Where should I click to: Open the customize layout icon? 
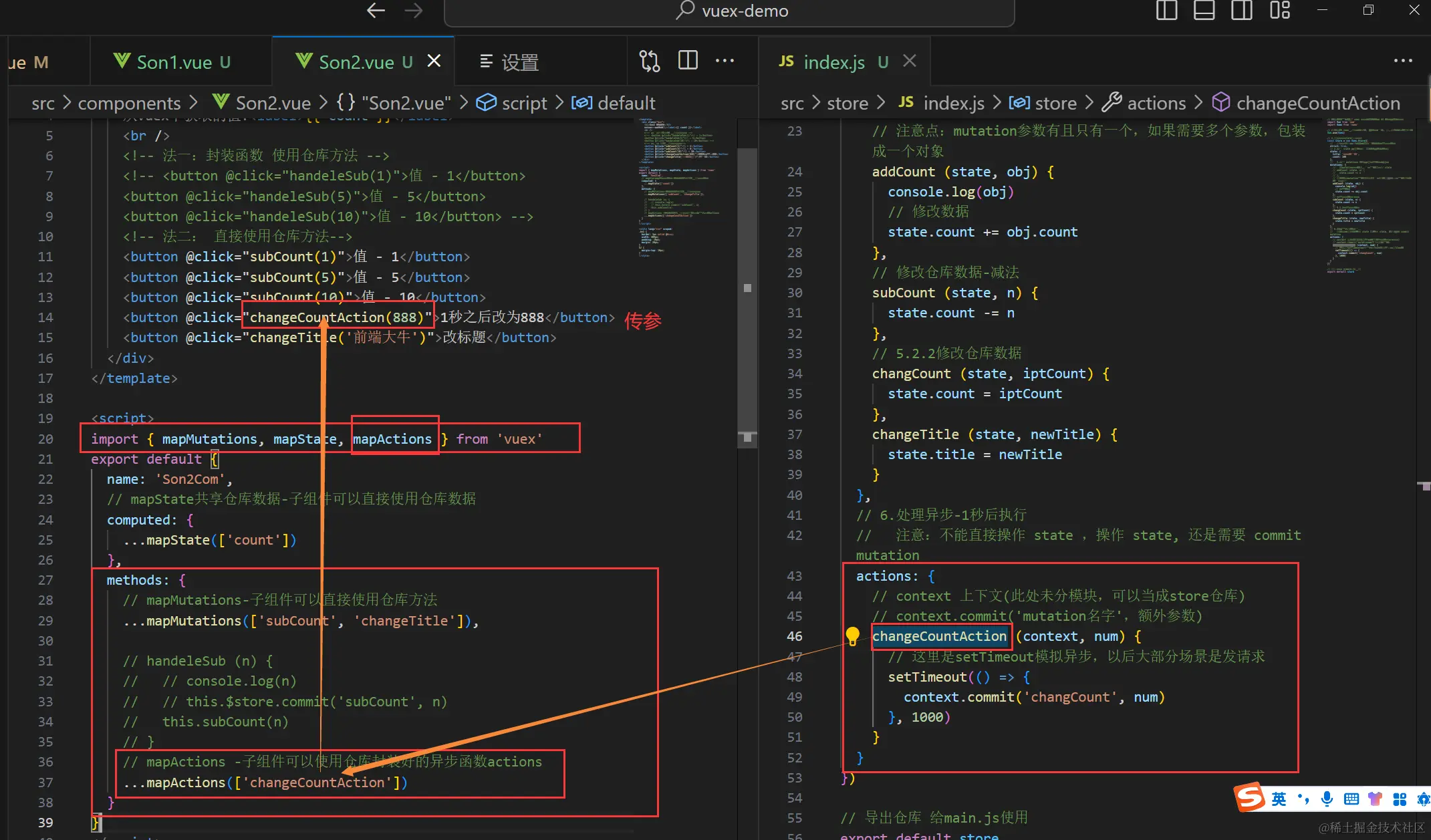click(x=1280, y=11)
